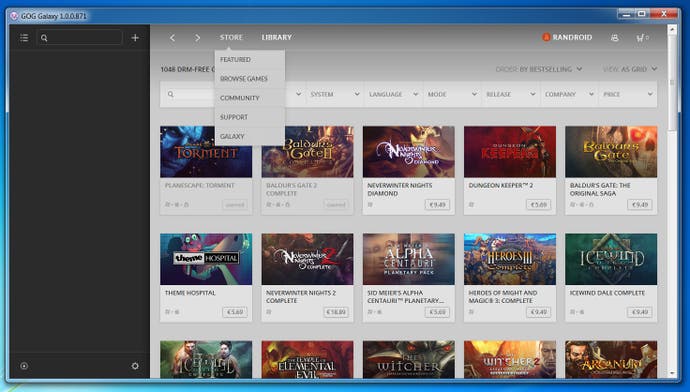
Task: Select FEATURED from the store dropdown
Action: pos(250,59)
